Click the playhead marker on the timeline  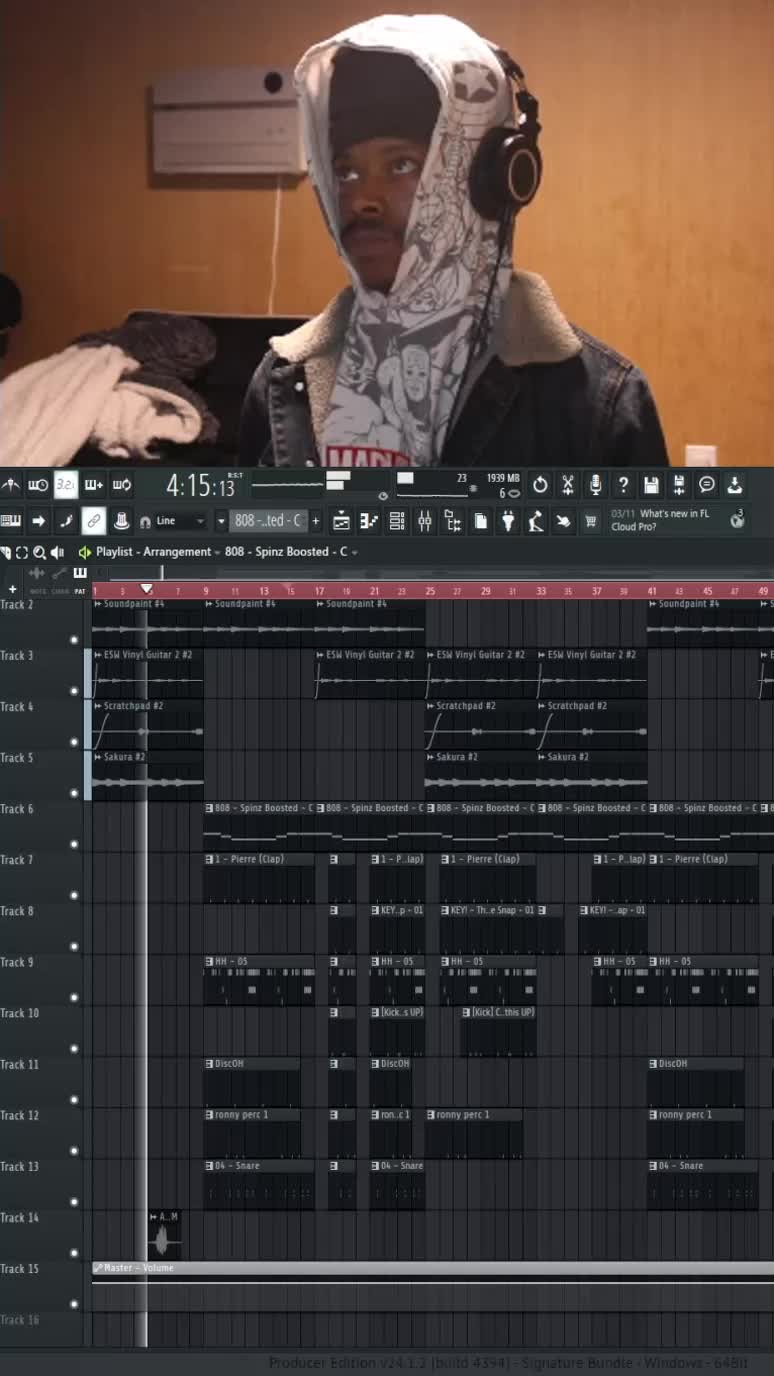[x=146, y=590]
